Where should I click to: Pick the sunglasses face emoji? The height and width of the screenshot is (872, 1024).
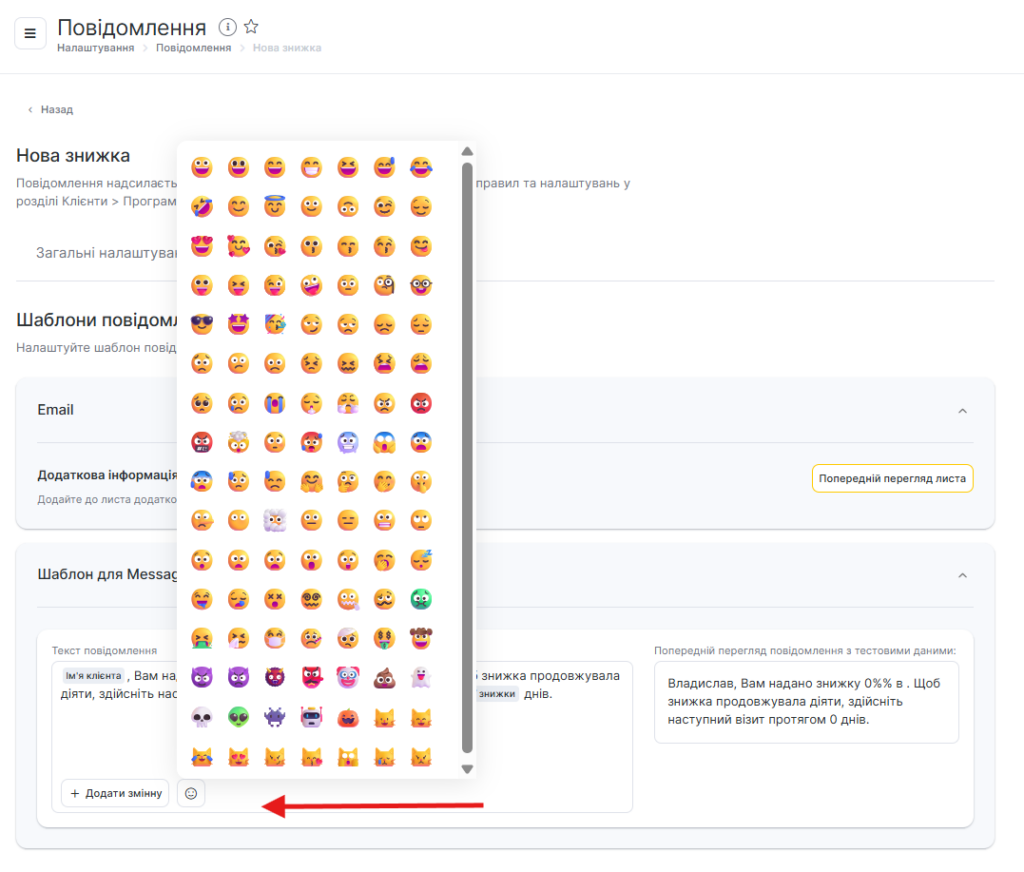pyautogui.click(x=202, y=324)
